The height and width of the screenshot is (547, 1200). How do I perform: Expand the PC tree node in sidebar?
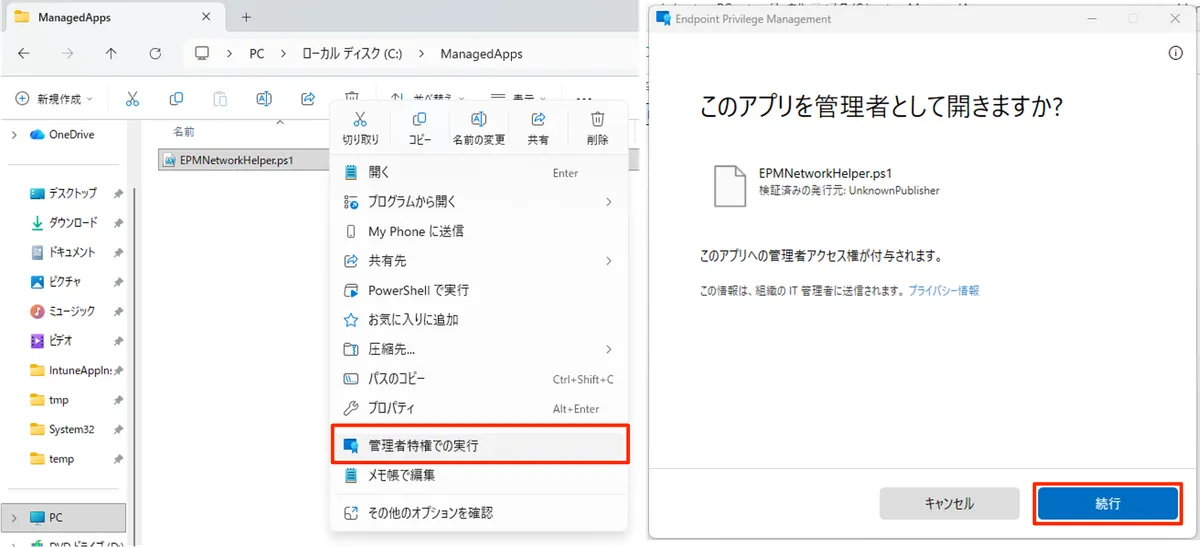(x=13, y=518)
